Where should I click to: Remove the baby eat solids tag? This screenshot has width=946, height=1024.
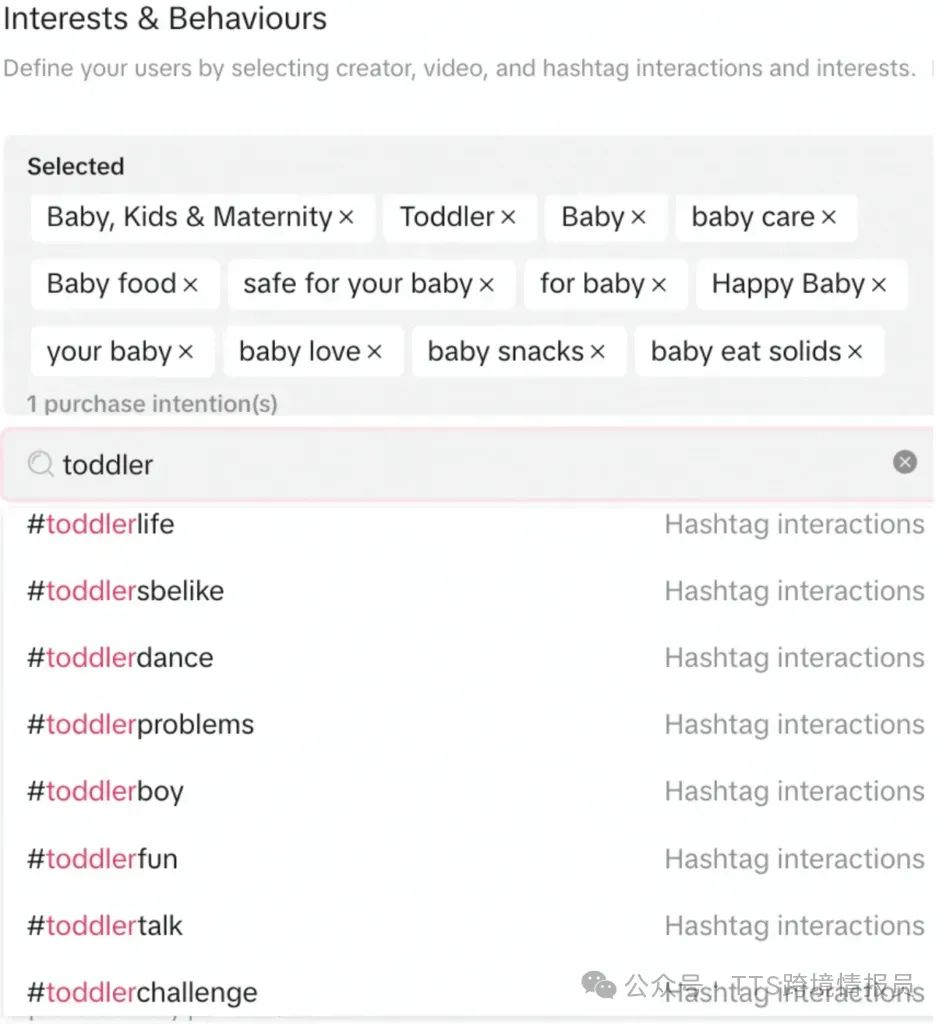point(854,352)
